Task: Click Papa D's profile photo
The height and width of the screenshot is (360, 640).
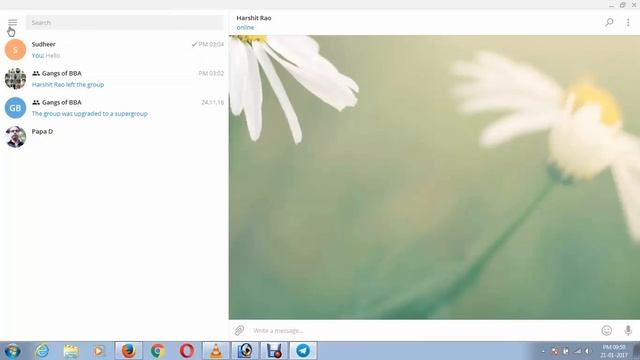Action: 15,137
